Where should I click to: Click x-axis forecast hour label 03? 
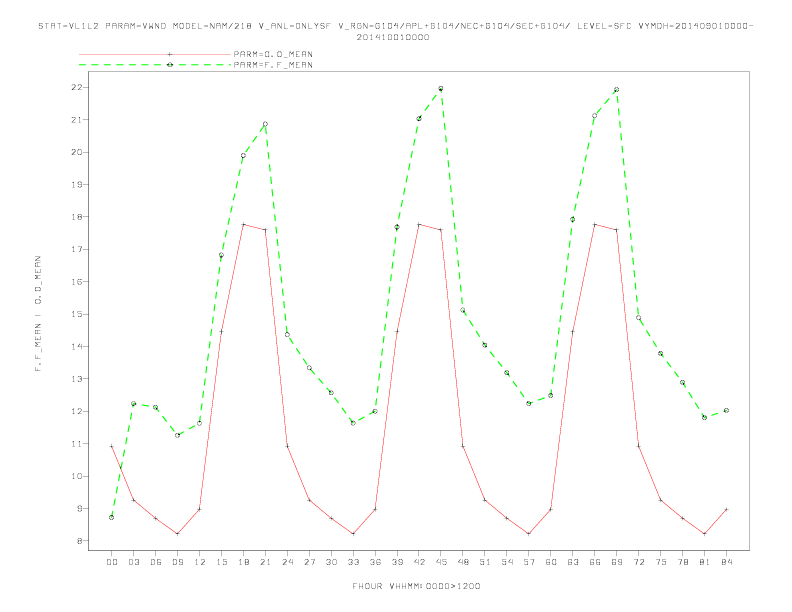point(133,562)
